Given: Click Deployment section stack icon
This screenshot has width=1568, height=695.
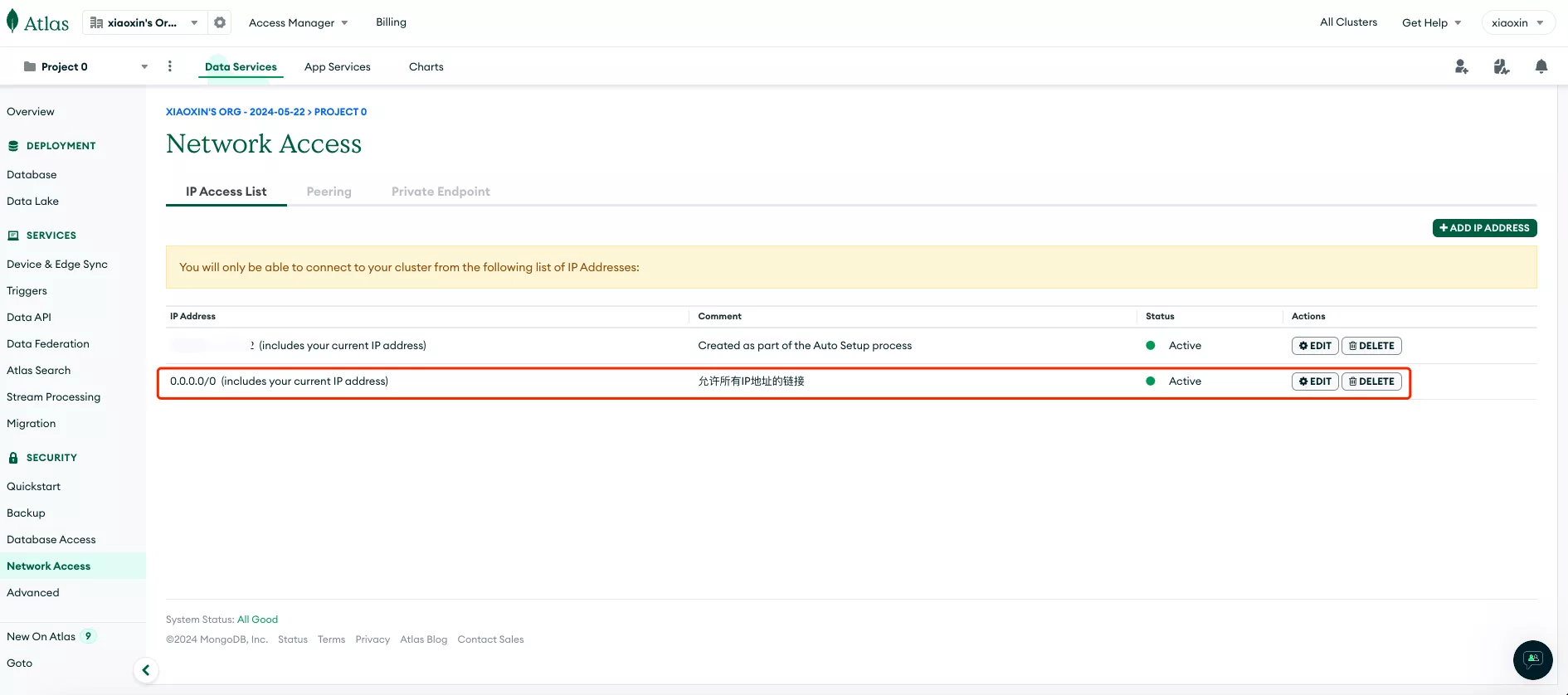Looking at the screenshot, I should (13, 146).
